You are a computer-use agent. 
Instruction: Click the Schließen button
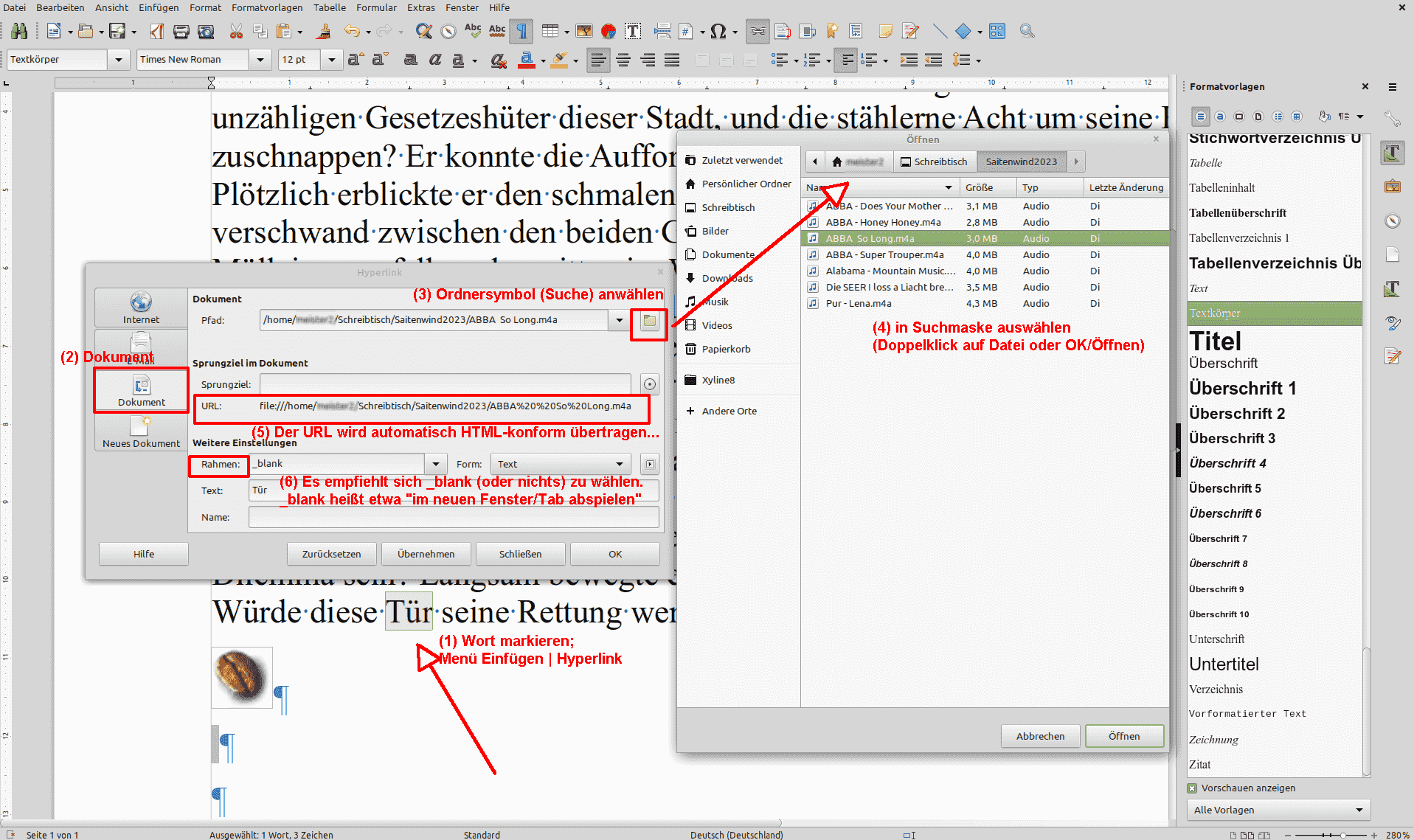pos(520,554)
